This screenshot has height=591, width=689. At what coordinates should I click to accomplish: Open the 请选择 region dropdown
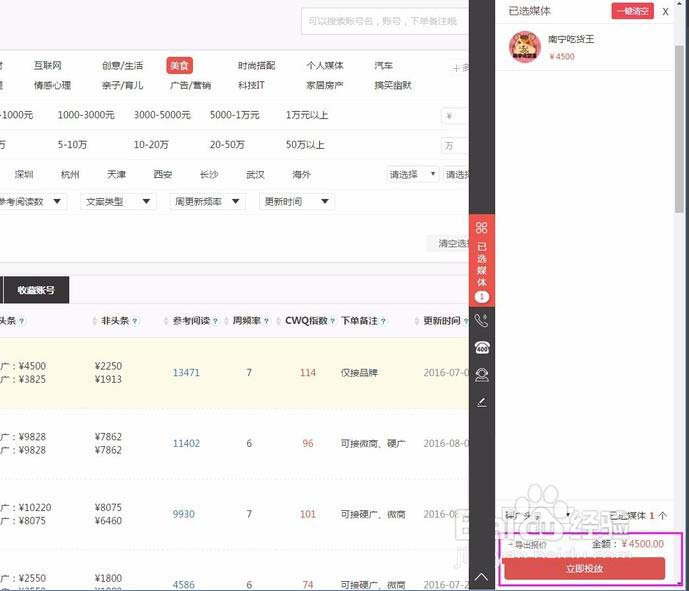(x=412, y=174)
